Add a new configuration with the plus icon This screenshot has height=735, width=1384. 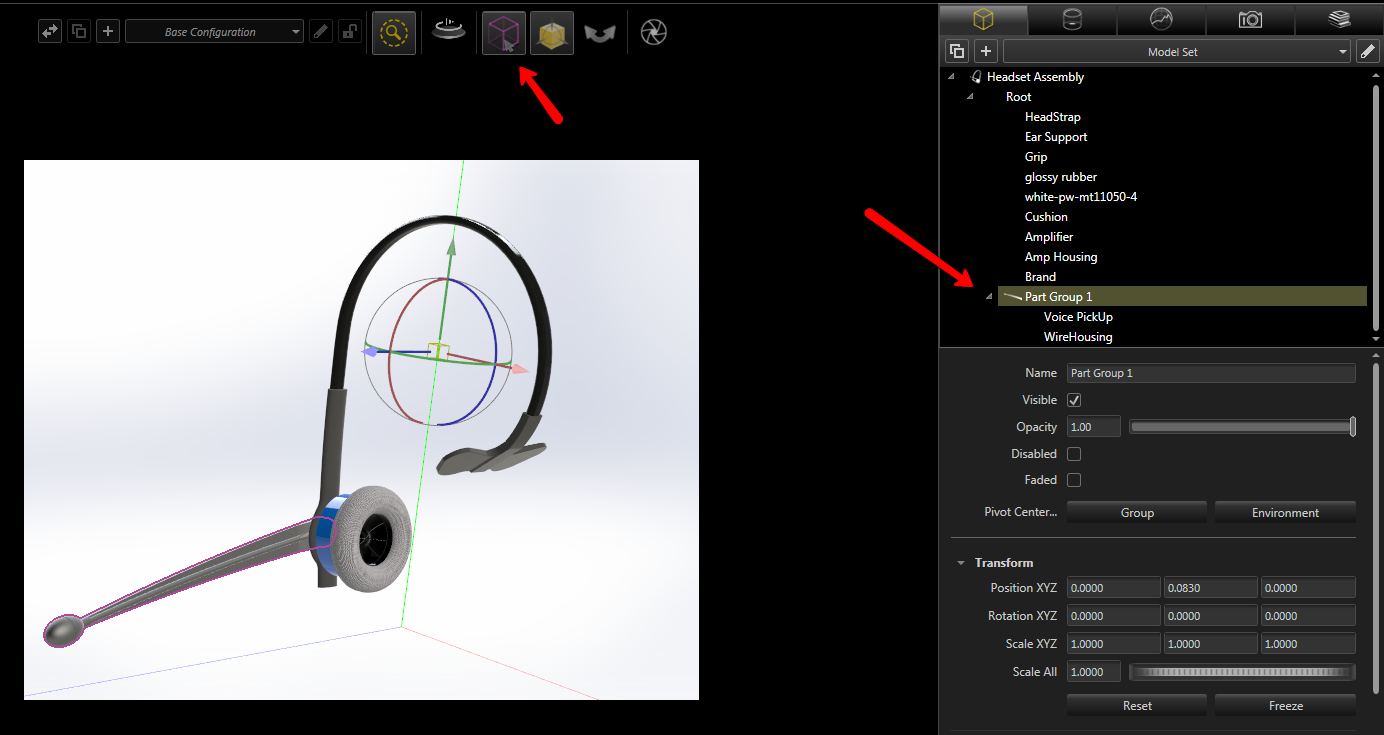[x=108, y=32]
